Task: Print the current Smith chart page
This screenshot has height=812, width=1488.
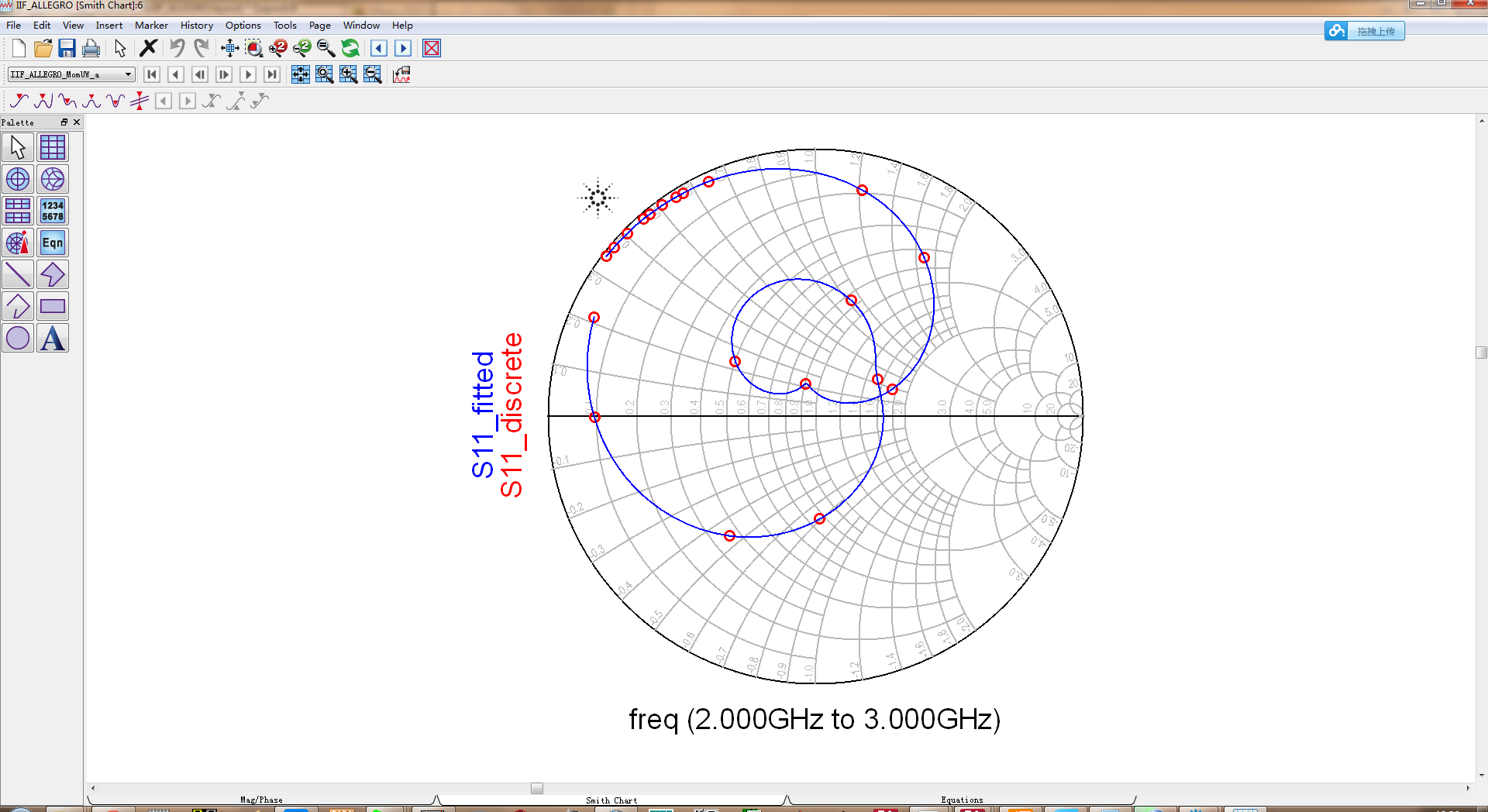Action: (91, 48)
